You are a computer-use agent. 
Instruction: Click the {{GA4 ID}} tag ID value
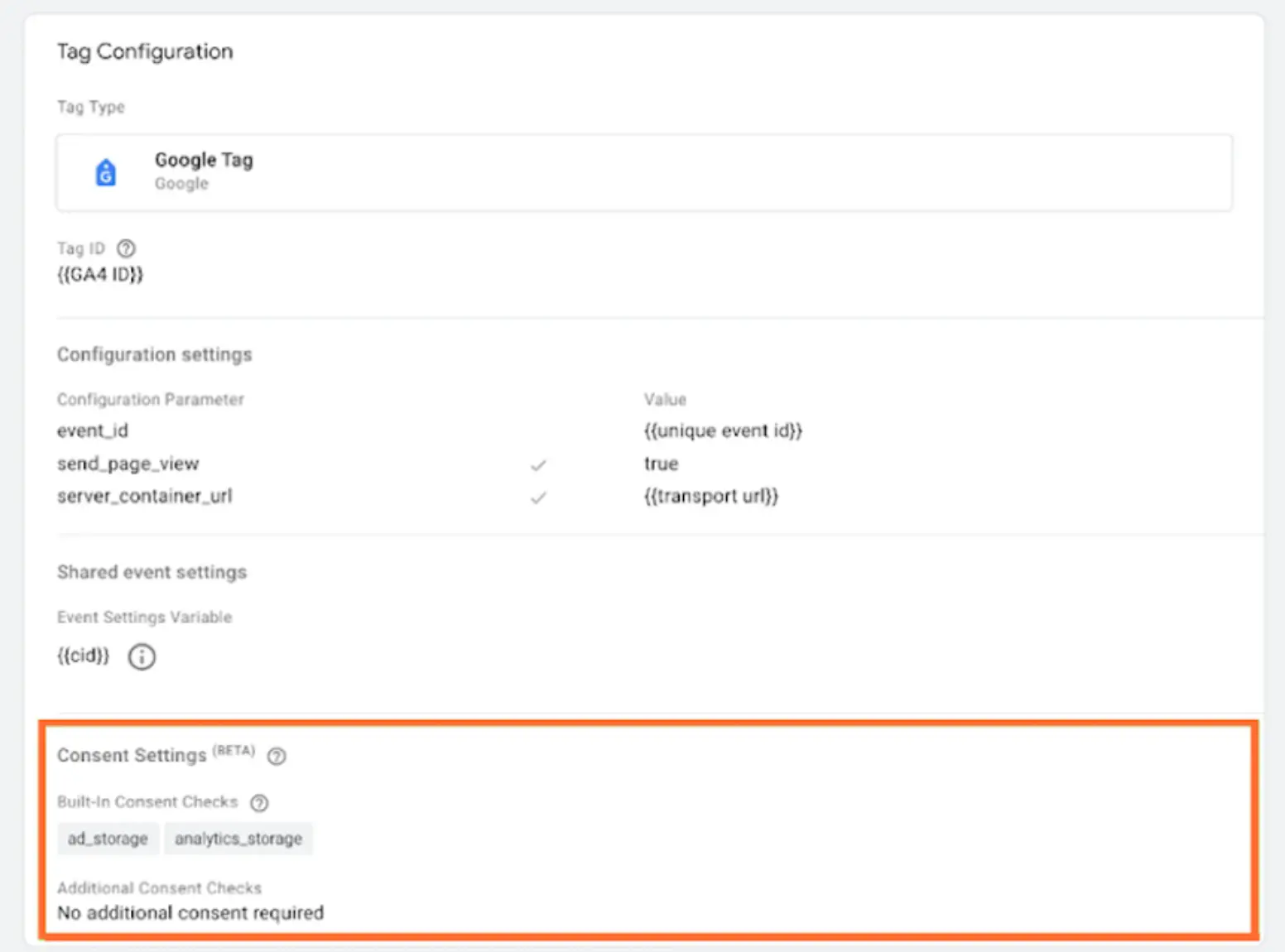point(100,275)
